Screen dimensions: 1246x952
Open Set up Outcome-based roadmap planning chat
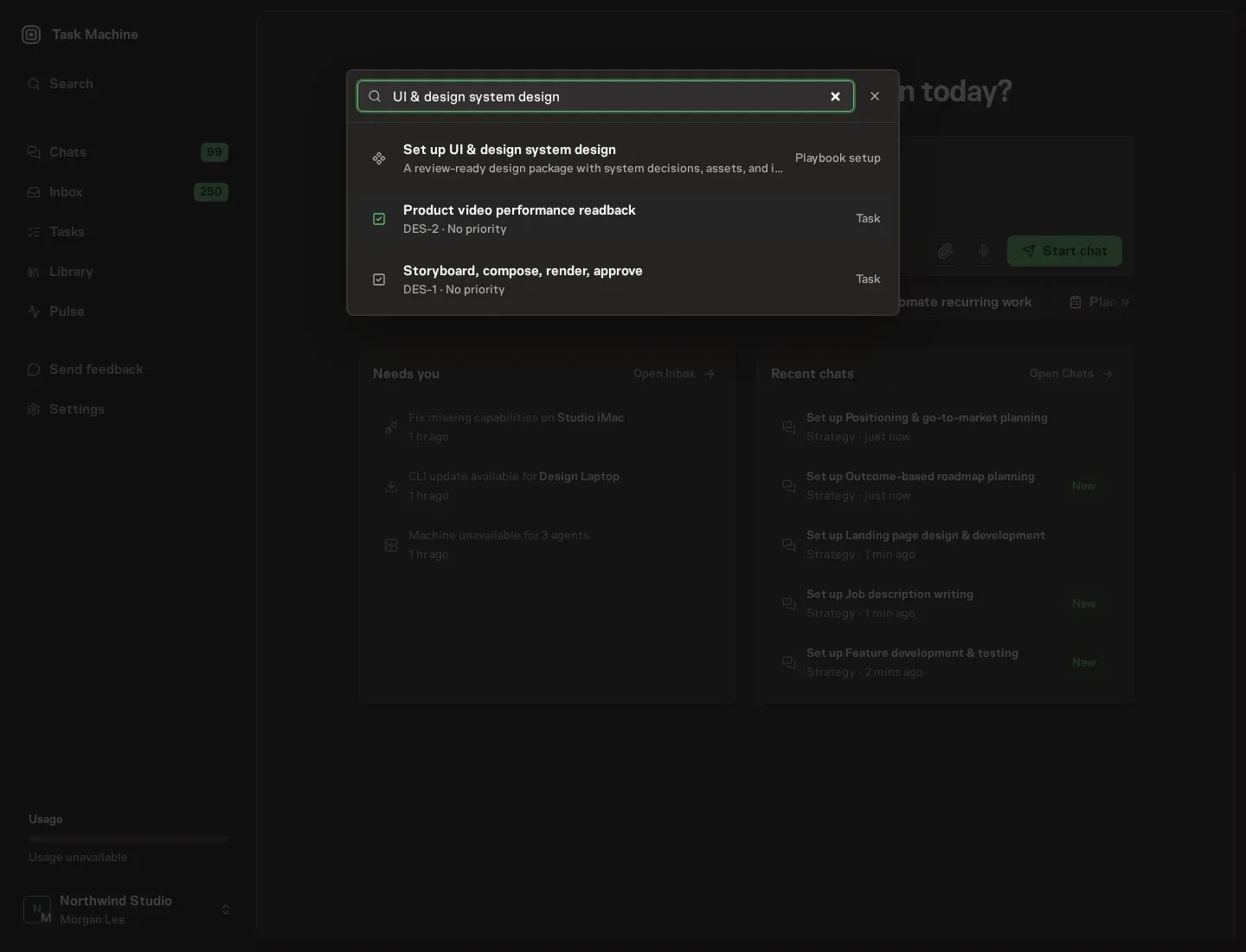pos(945,486)
